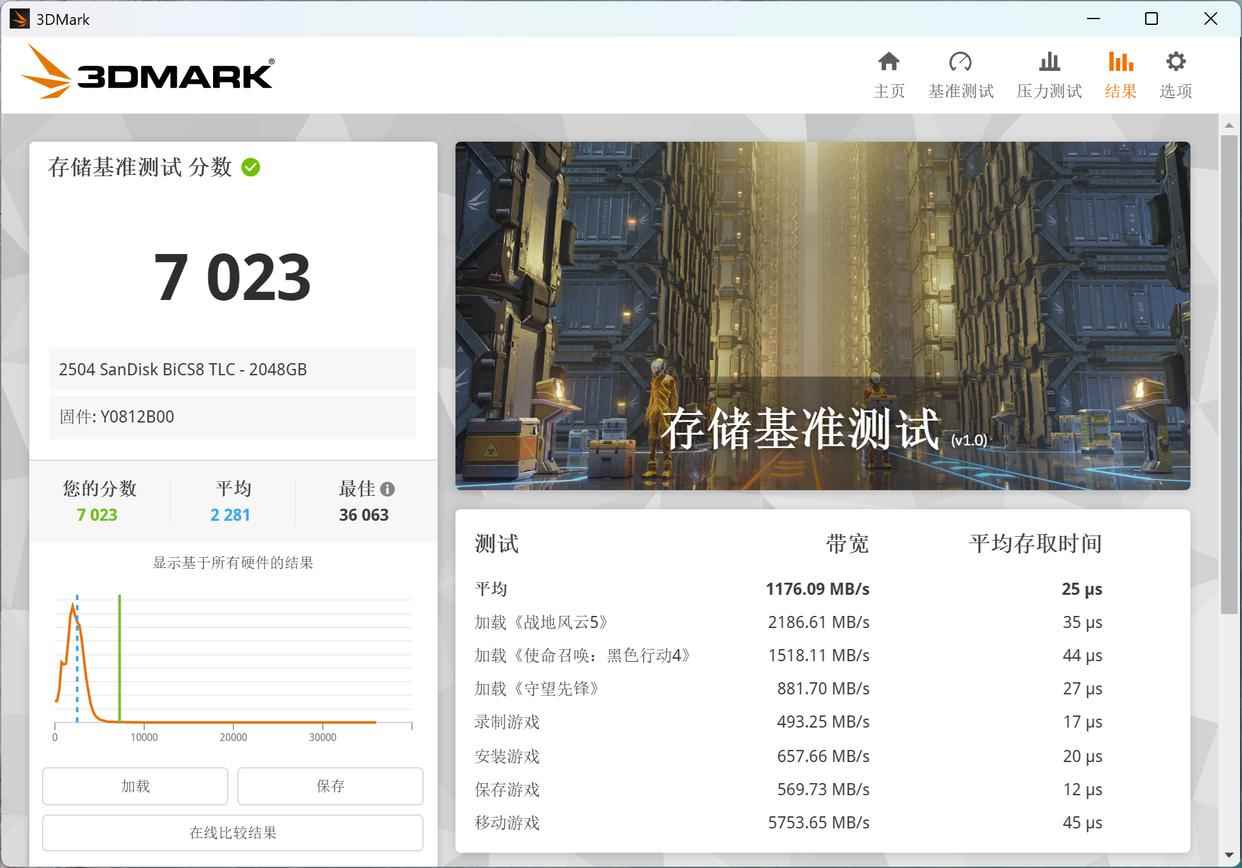Screen dimensions: 1242x868
Task: Click the 加载 button
Action: 135,786
